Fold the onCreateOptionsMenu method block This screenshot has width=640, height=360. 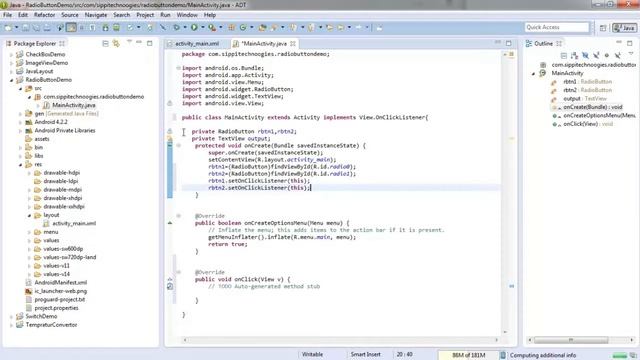tap(178, 216)
